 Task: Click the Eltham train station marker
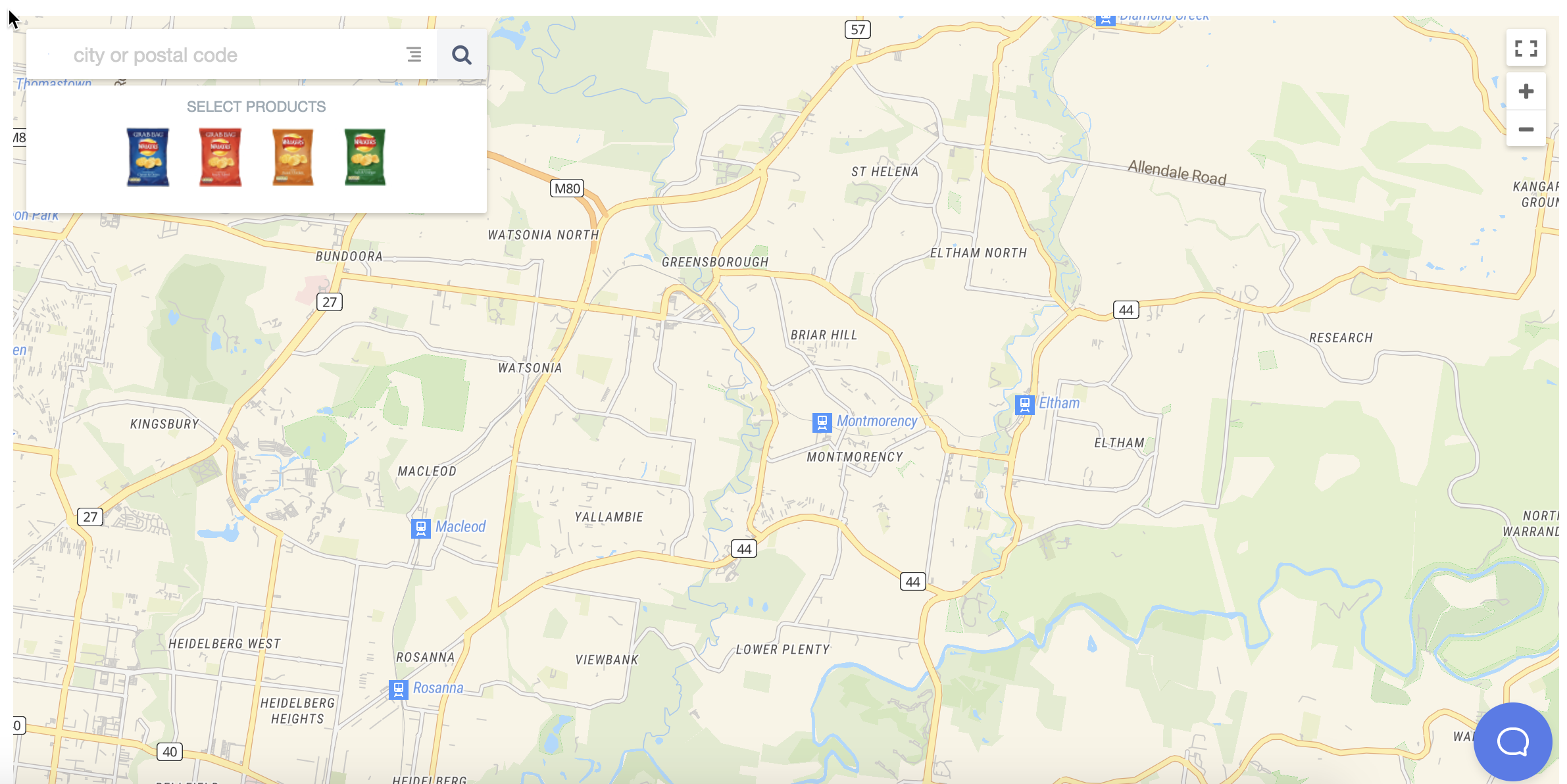click(1024, 404)
